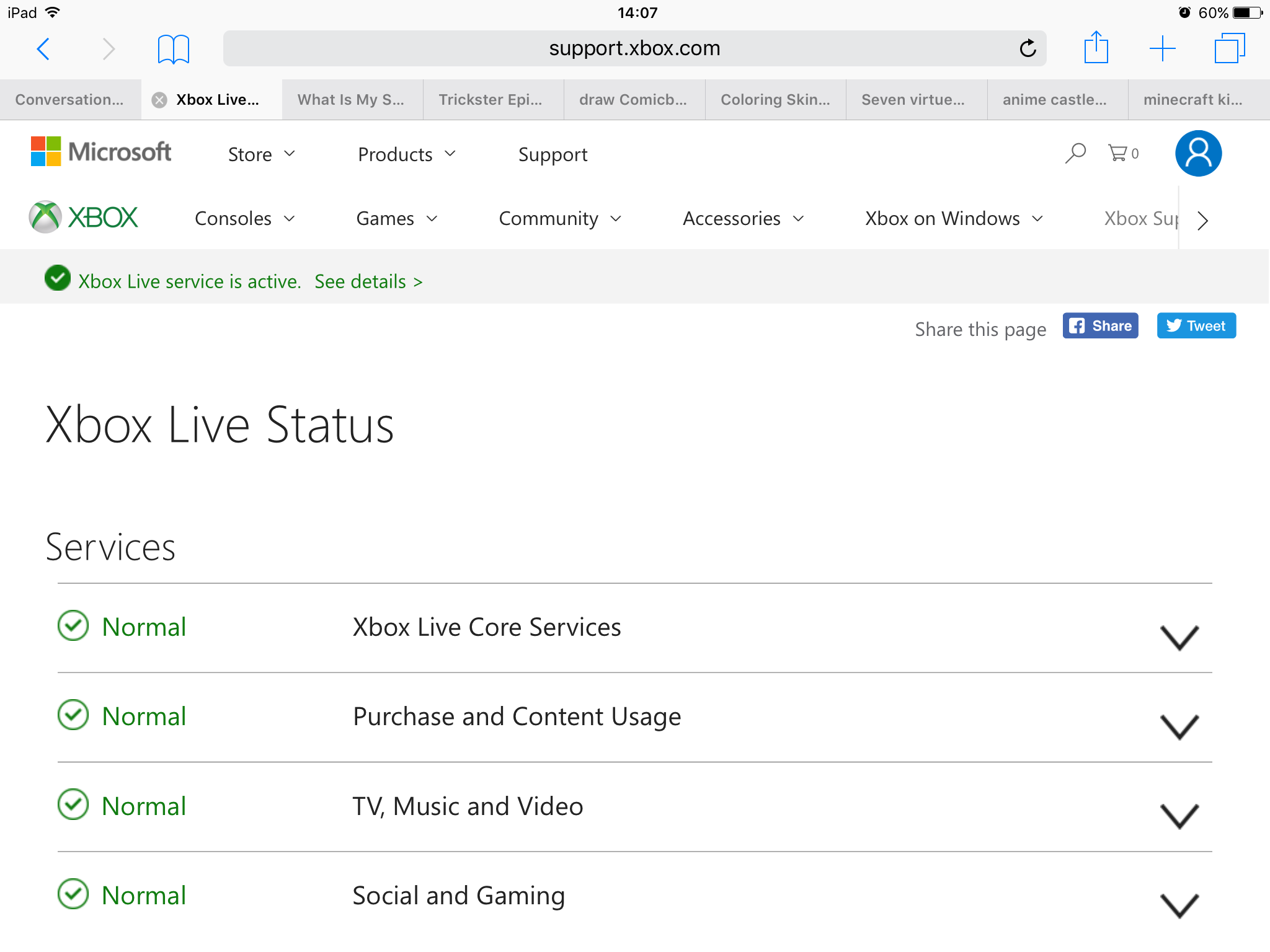Open the Xbox on Windows dropdown
Screen dimensions: 1270x952
(x=954, y=218)
